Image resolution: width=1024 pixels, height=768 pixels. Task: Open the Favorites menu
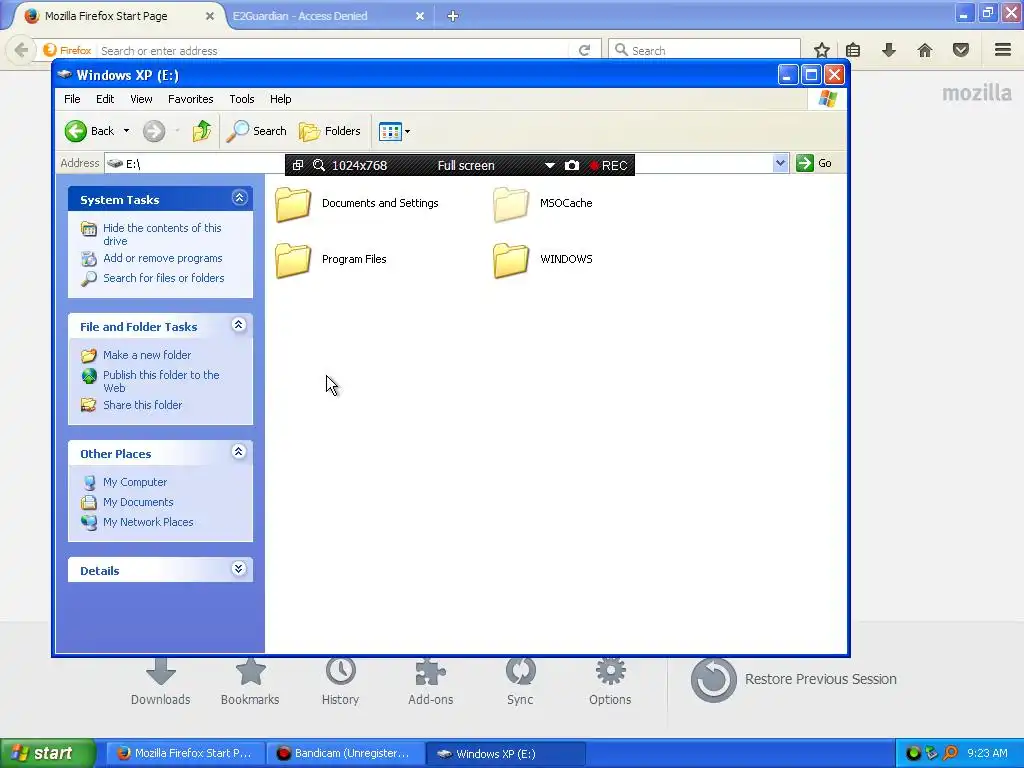[191, 99]
